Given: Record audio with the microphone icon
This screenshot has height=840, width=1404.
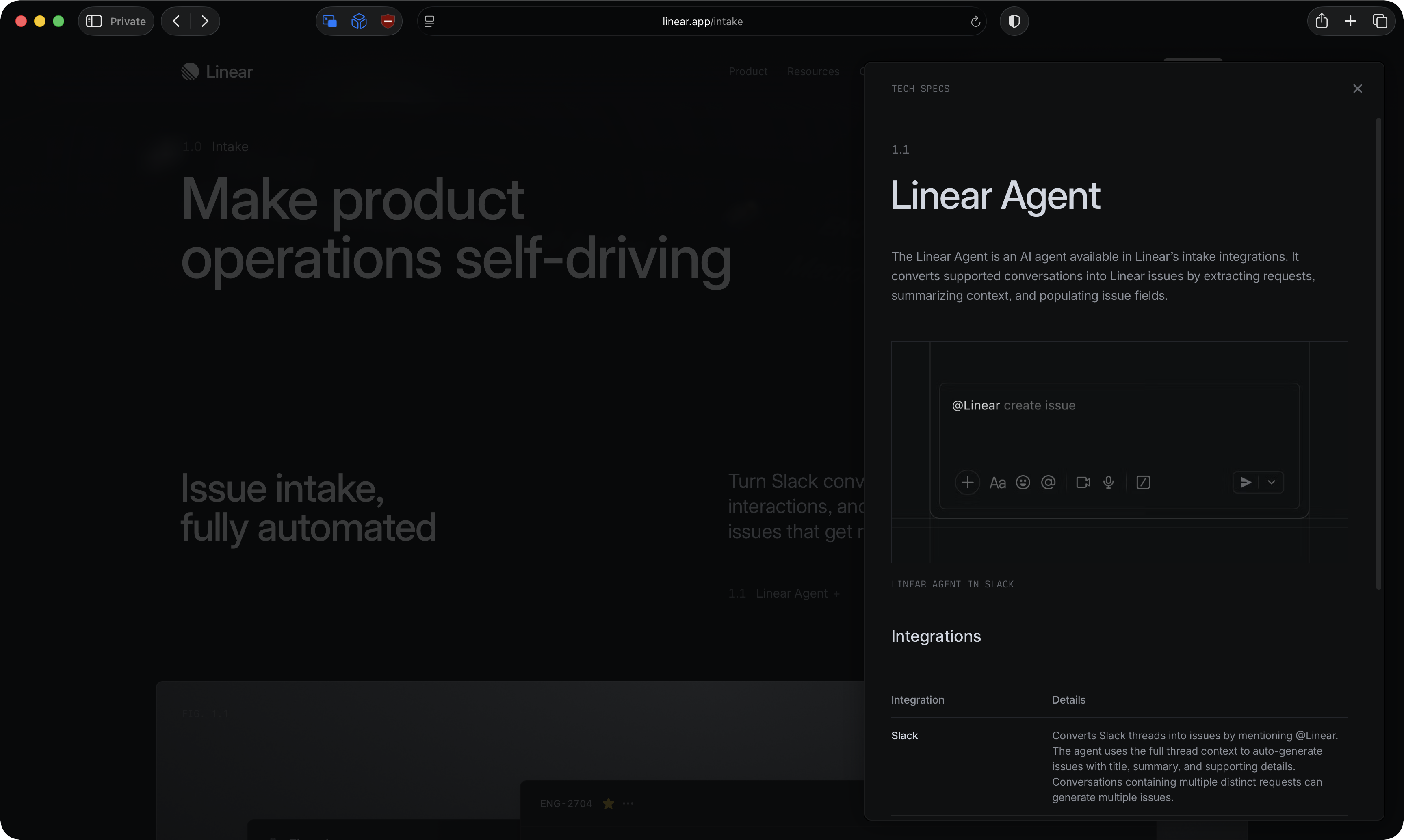Looking at the screenshot, I should pyautogui.click(x=1109, y=482).
